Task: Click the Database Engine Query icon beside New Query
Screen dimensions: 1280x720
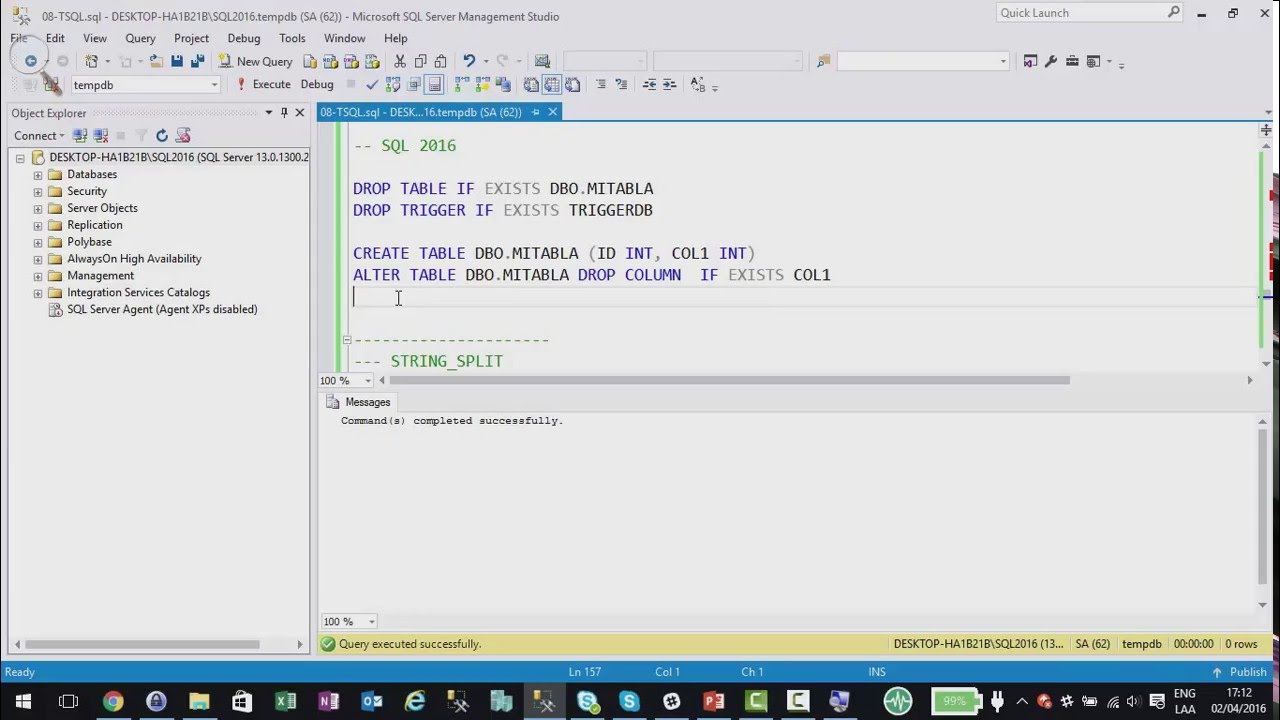Action: coord(311,61)
